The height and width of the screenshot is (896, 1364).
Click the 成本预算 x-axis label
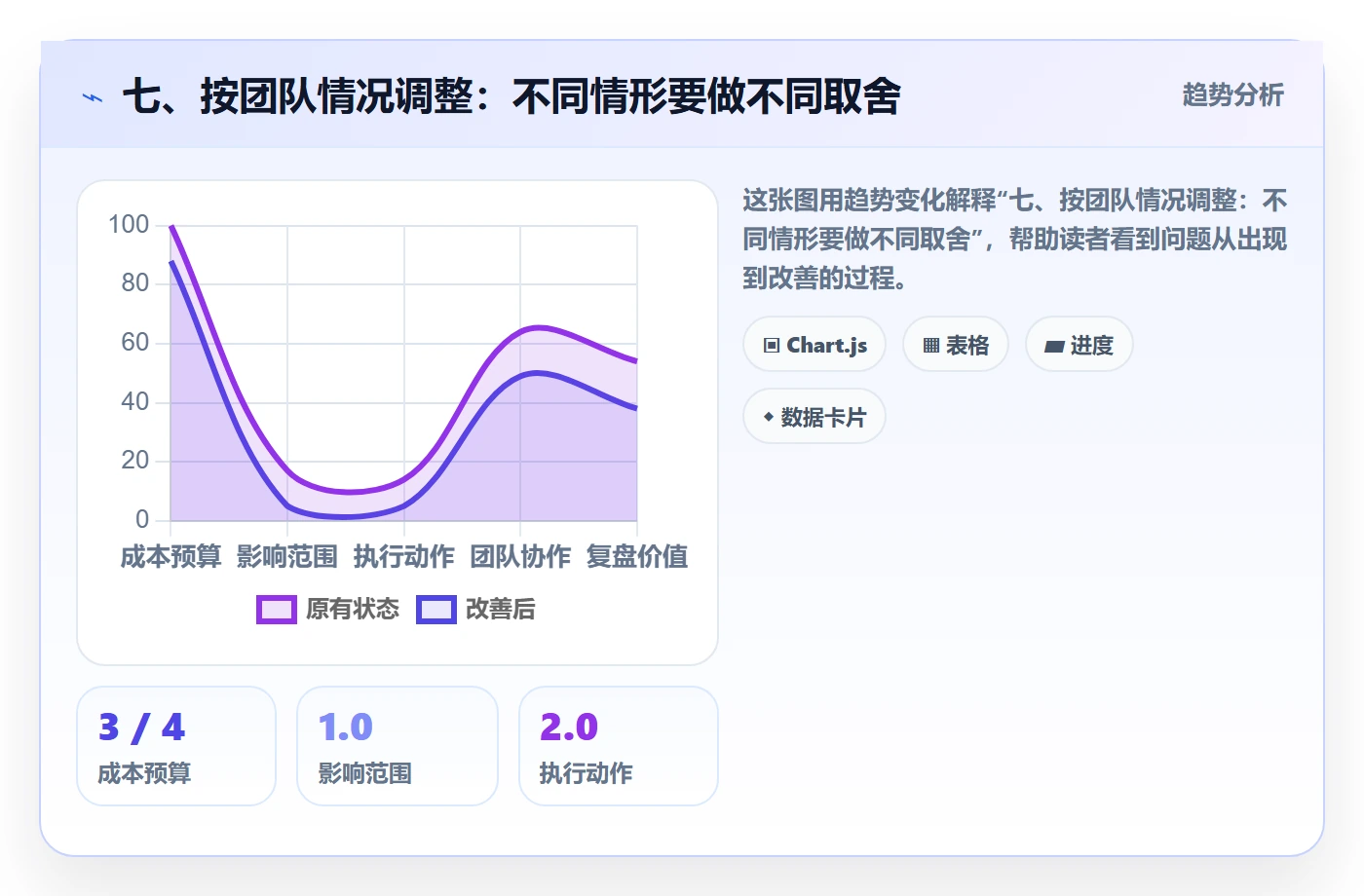pyautogui.click(x=171, y=557)
